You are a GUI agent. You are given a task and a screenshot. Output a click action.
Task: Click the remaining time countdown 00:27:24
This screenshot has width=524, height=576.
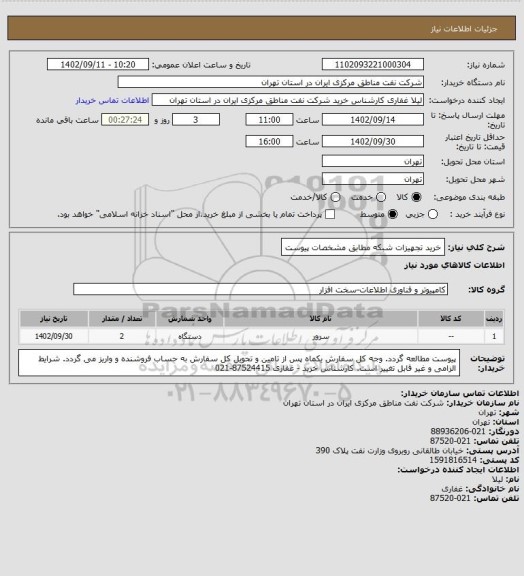coord(125,120)
